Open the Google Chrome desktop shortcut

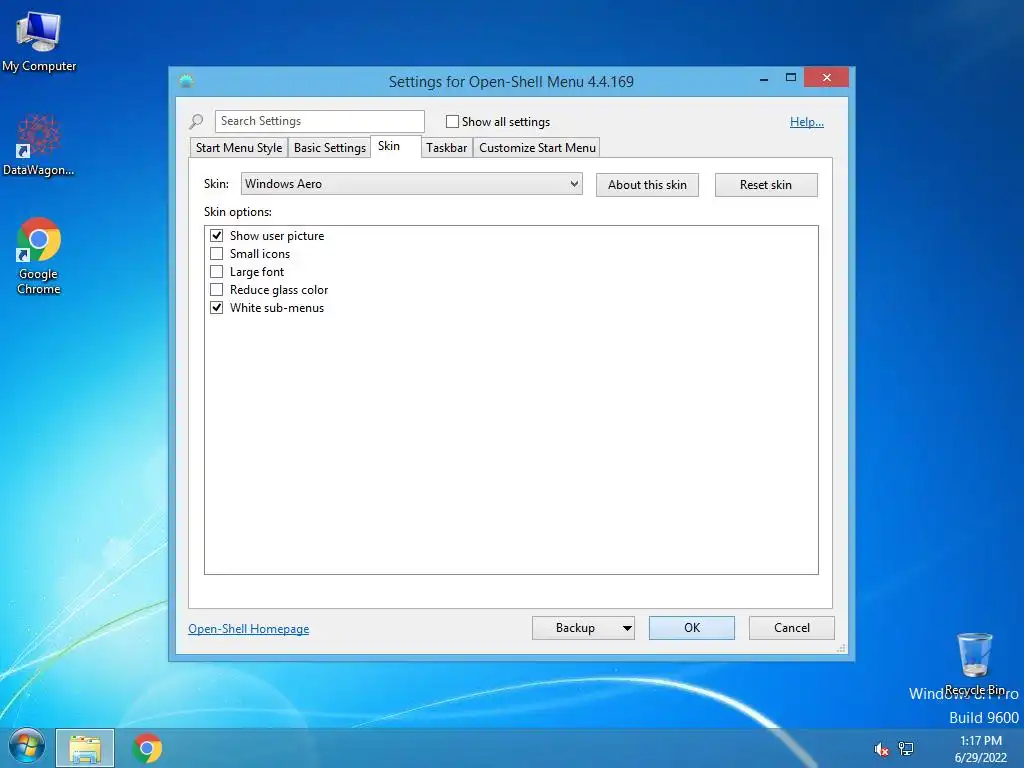click(39, 256)
